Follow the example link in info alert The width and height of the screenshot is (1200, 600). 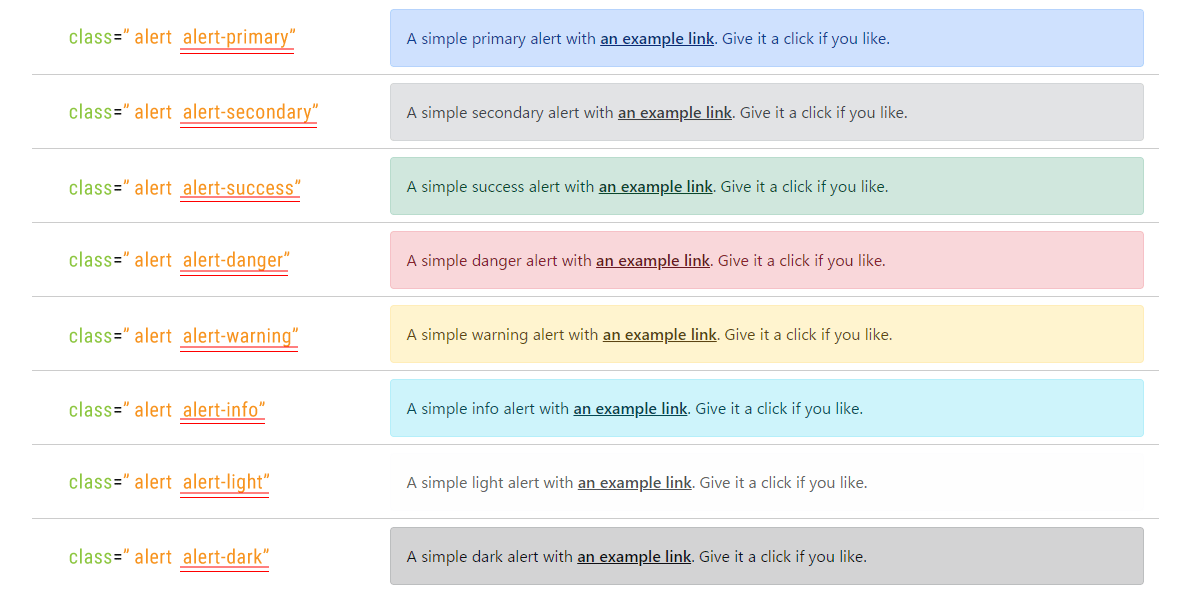[630, 409]
